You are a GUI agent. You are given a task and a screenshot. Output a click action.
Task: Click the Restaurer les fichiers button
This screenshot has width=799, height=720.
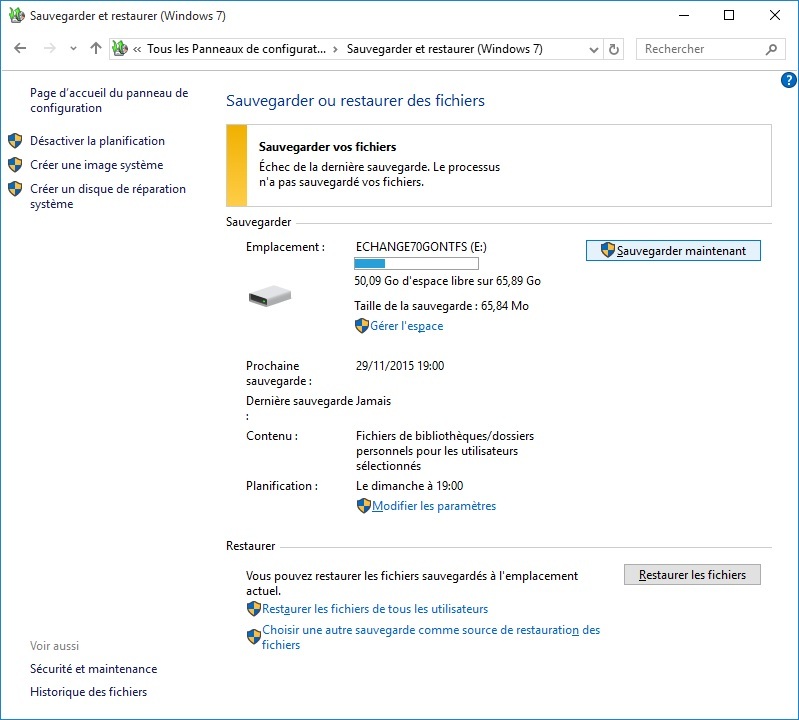[692, 575]
